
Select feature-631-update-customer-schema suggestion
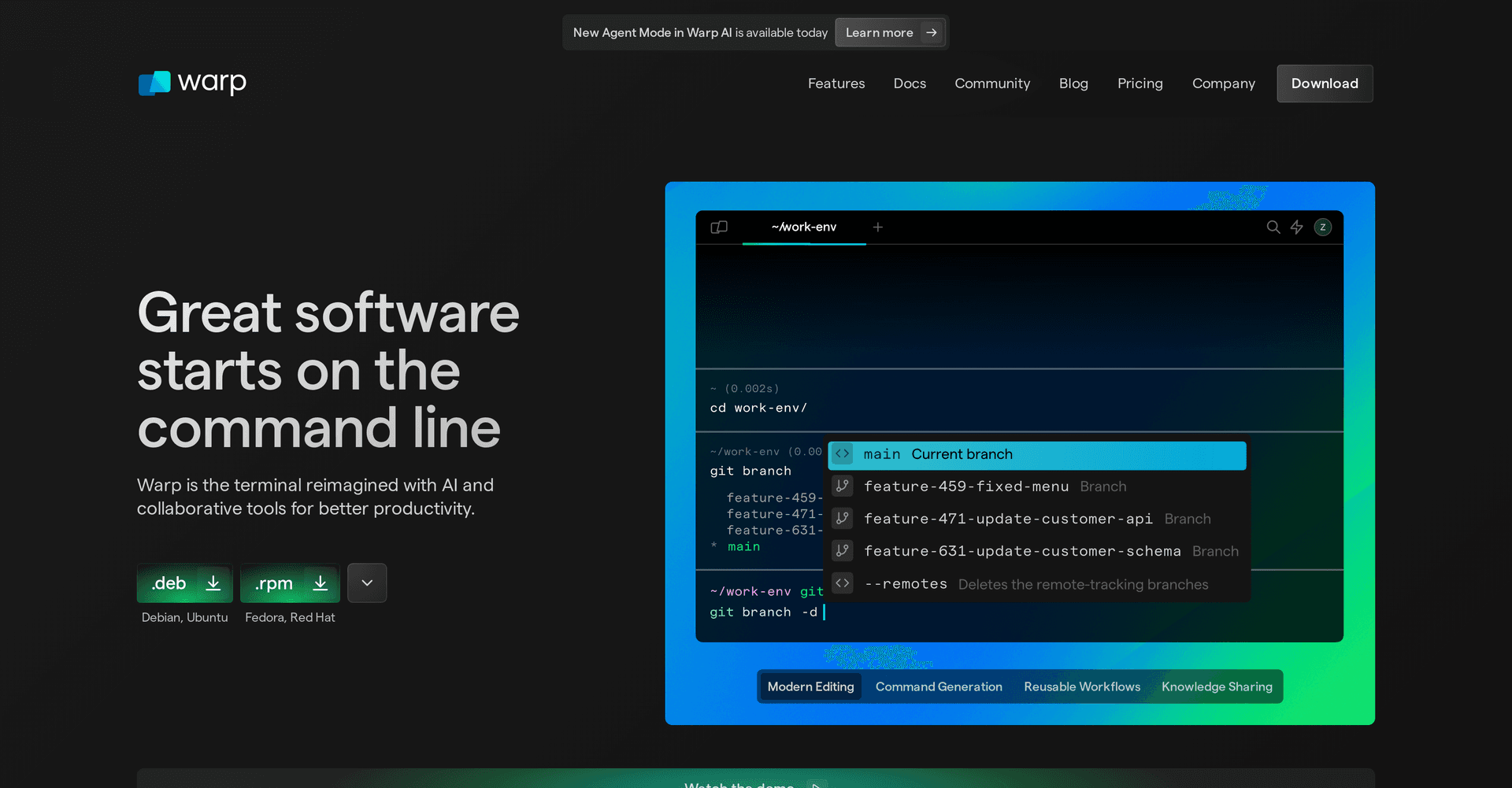pyautogui.click(x=1037, y=551)
